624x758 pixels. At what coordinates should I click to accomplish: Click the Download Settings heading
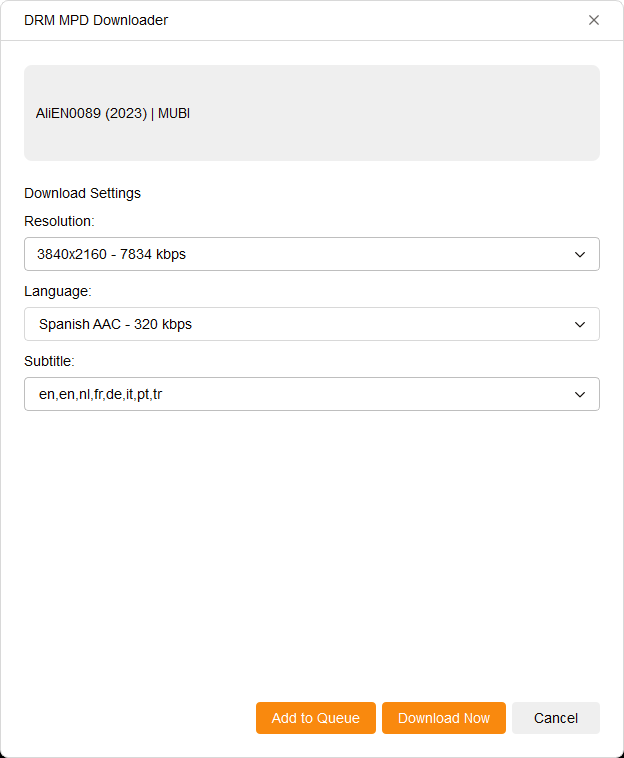tap(82, 193)
